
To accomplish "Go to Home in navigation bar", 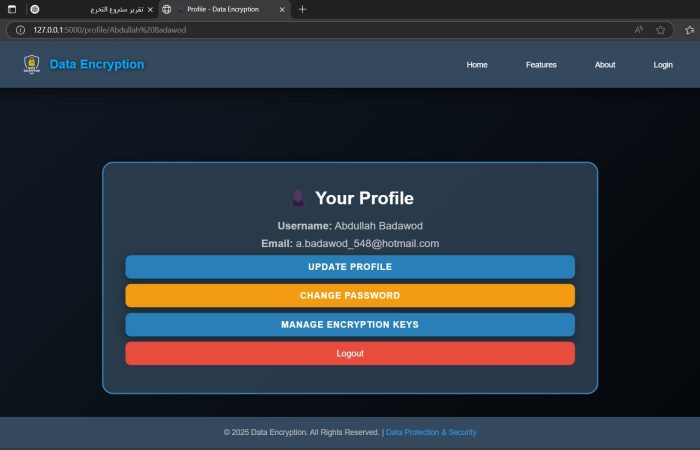I will [477, 65].
